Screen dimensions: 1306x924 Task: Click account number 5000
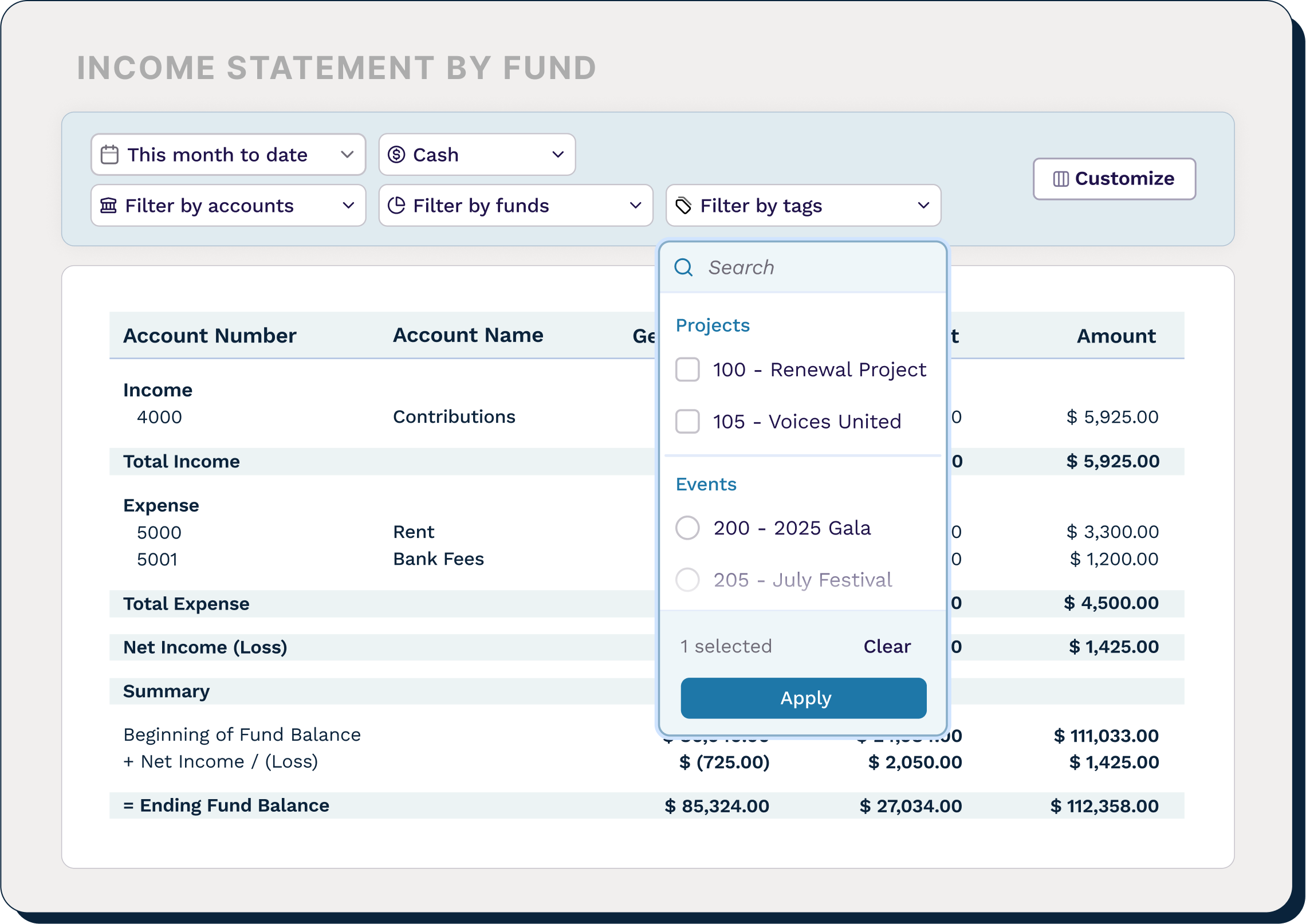[159, 532]
